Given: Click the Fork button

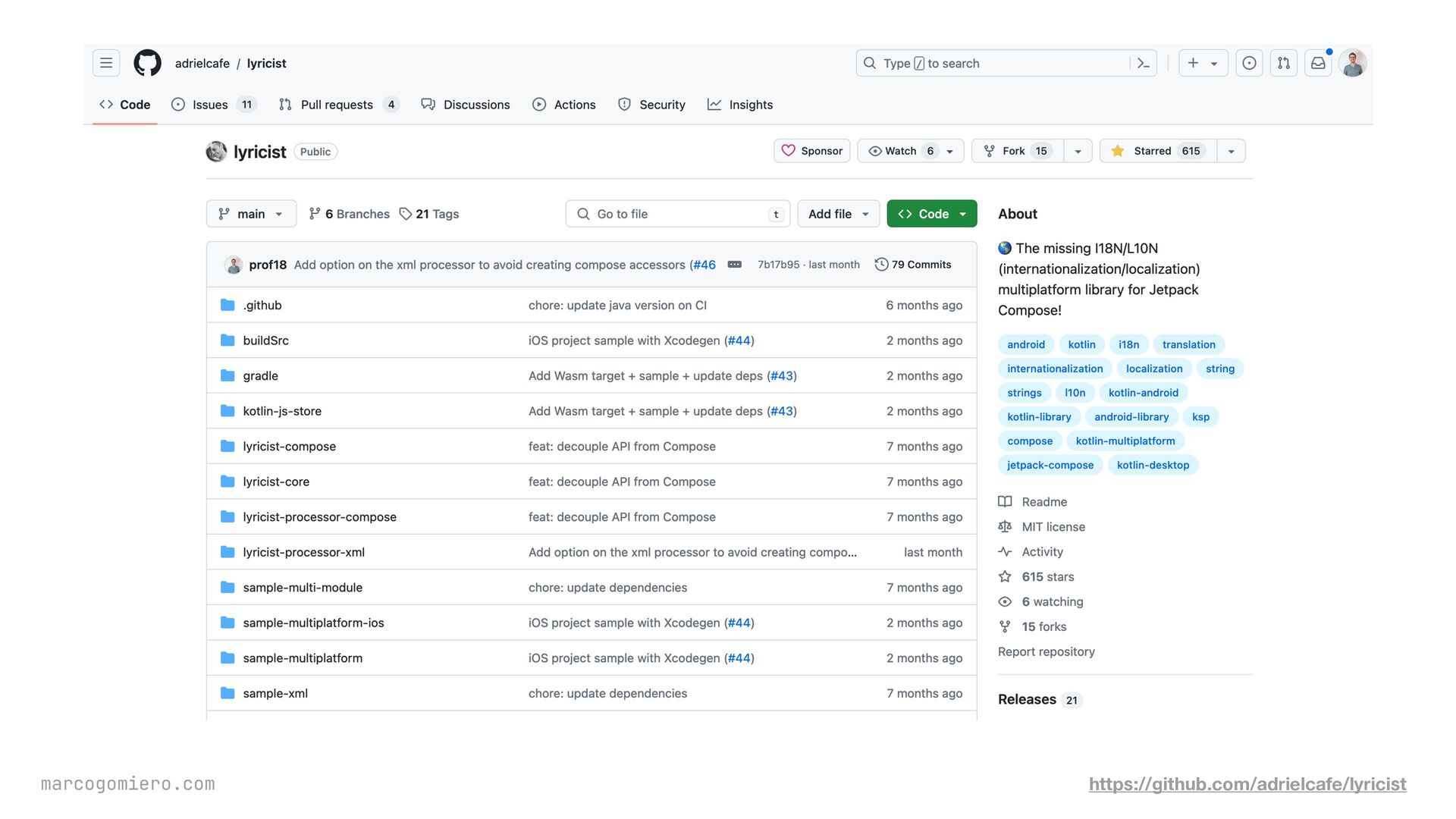Looking at the screenshot, I should pyautogui.click(x=1018, y=151).
